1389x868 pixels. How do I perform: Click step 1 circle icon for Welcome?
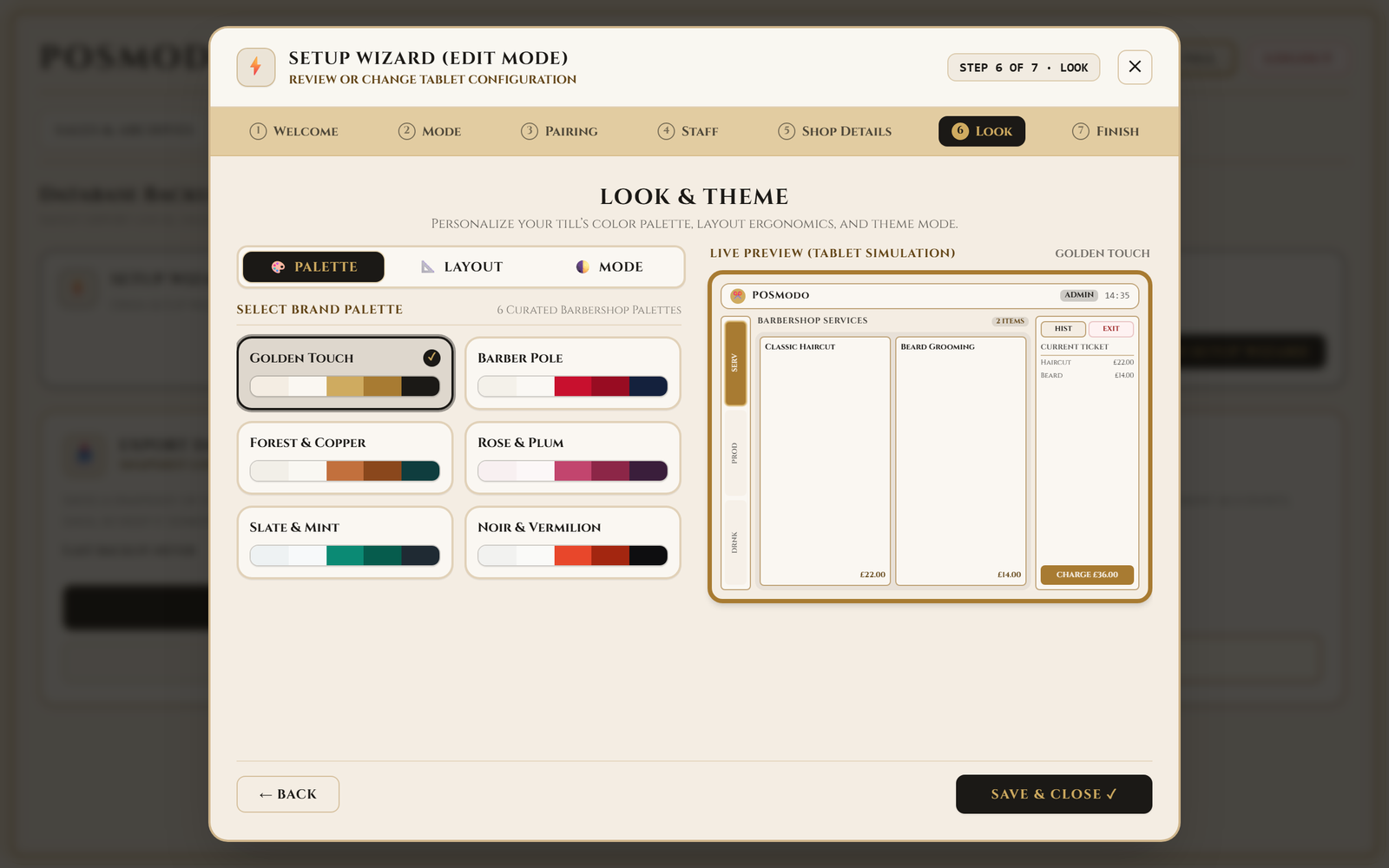point(258,131)
